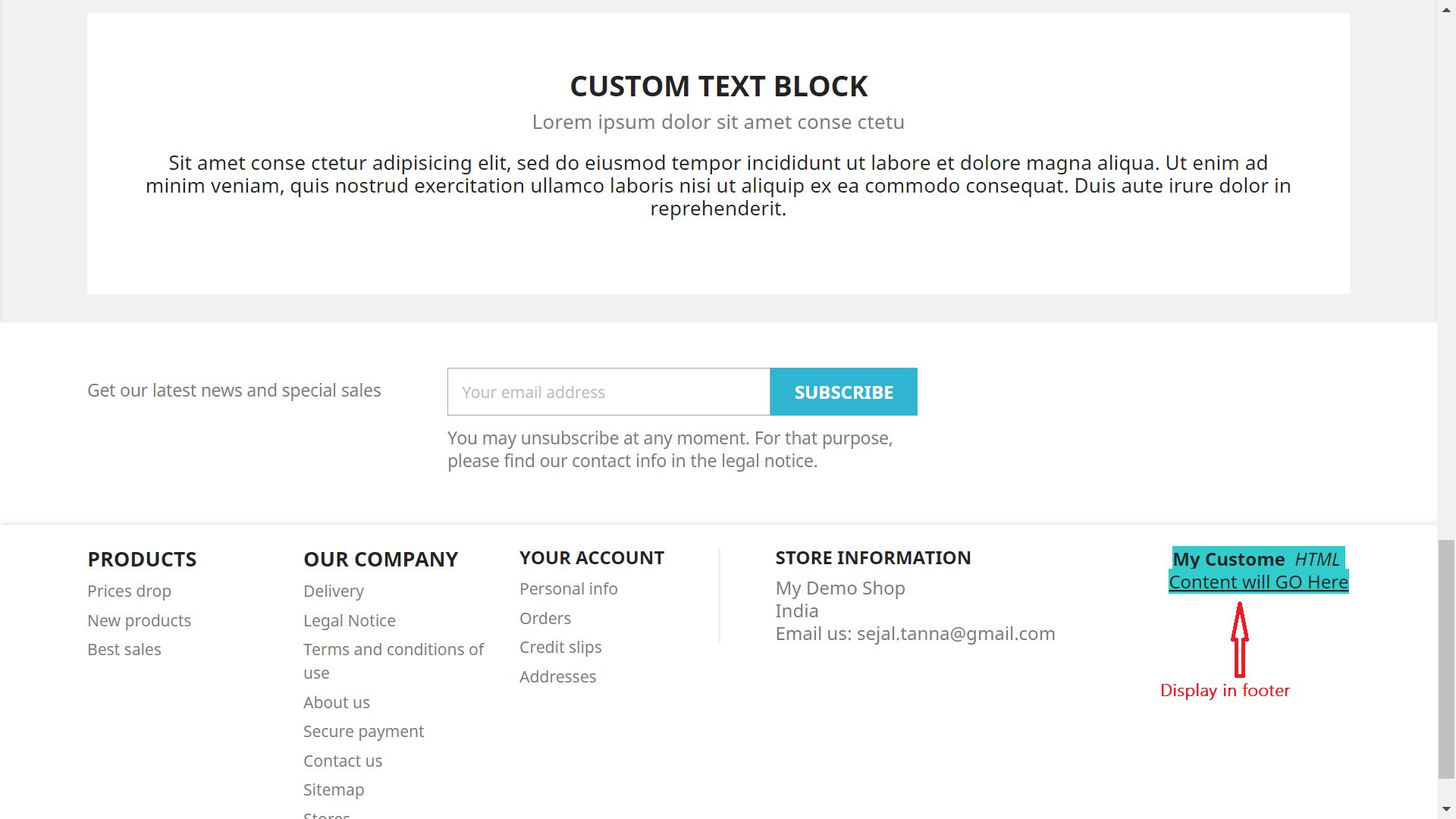The height and width of the screenshot is (819, 1456).
Task: View Credit slips in Your Account
Action: 560,647
